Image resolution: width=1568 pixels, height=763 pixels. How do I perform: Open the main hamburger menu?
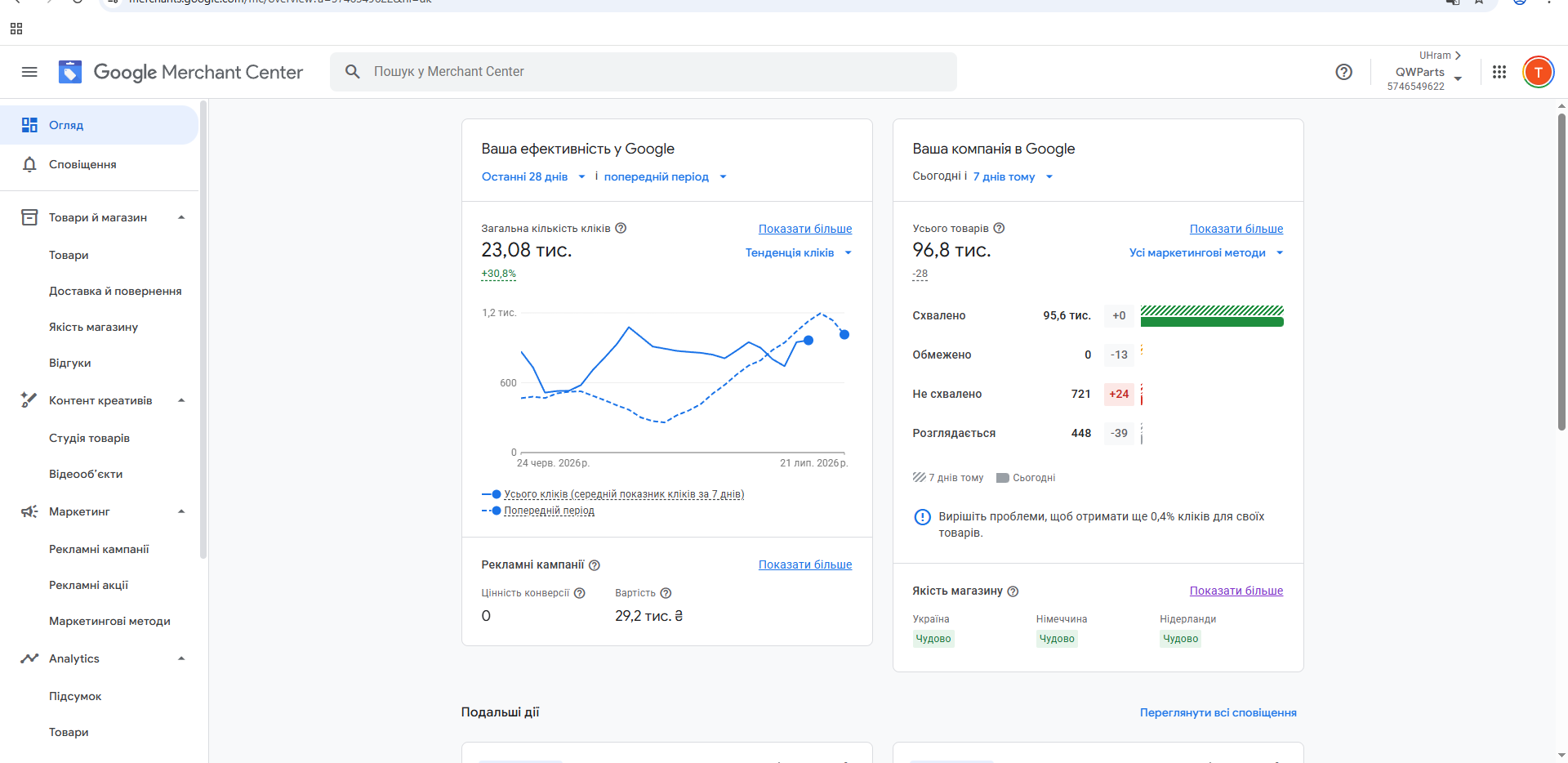click(29, 72)
